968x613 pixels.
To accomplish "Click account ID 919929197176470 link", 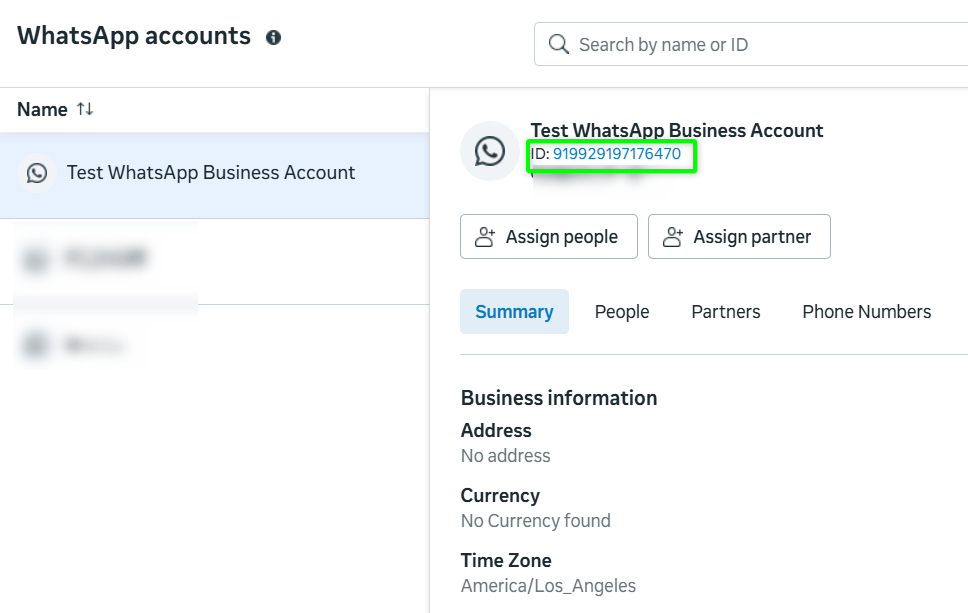I will [617, 155].
